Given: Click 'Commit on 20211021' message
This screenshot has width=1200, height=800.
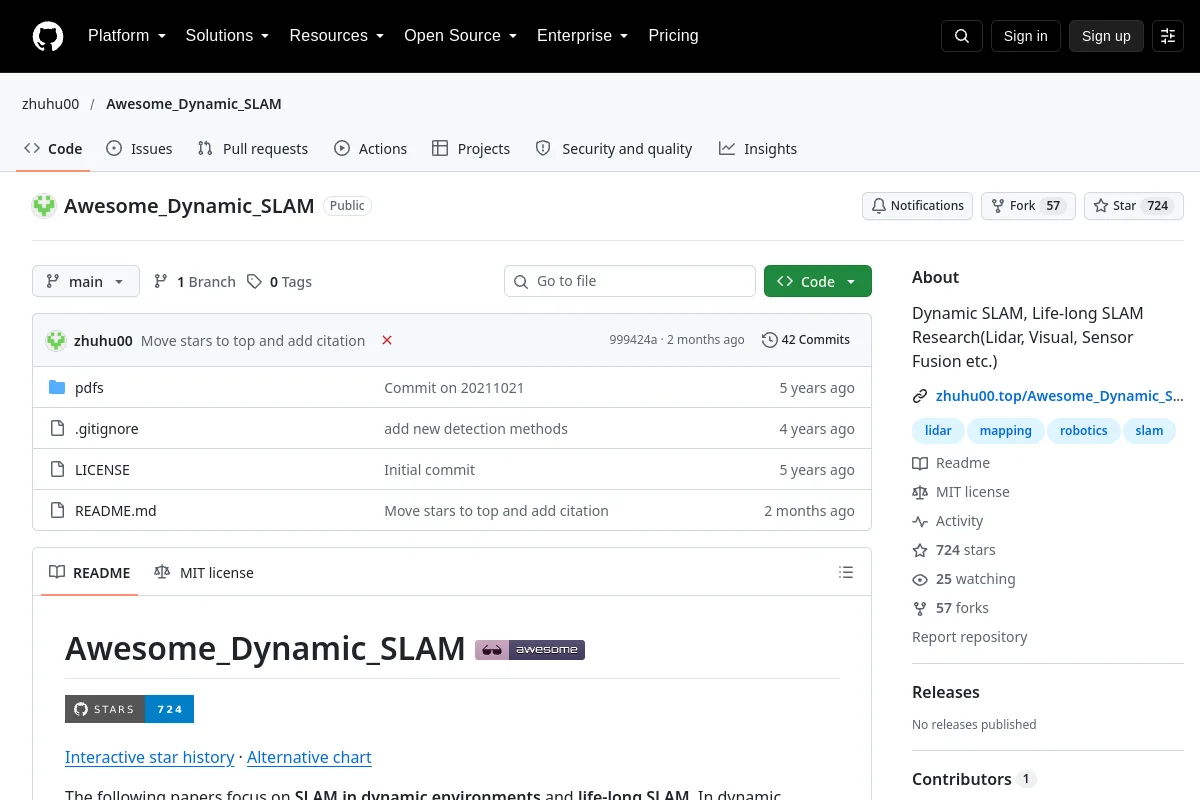Looking at the screenshot, I should tap(454, 388).
